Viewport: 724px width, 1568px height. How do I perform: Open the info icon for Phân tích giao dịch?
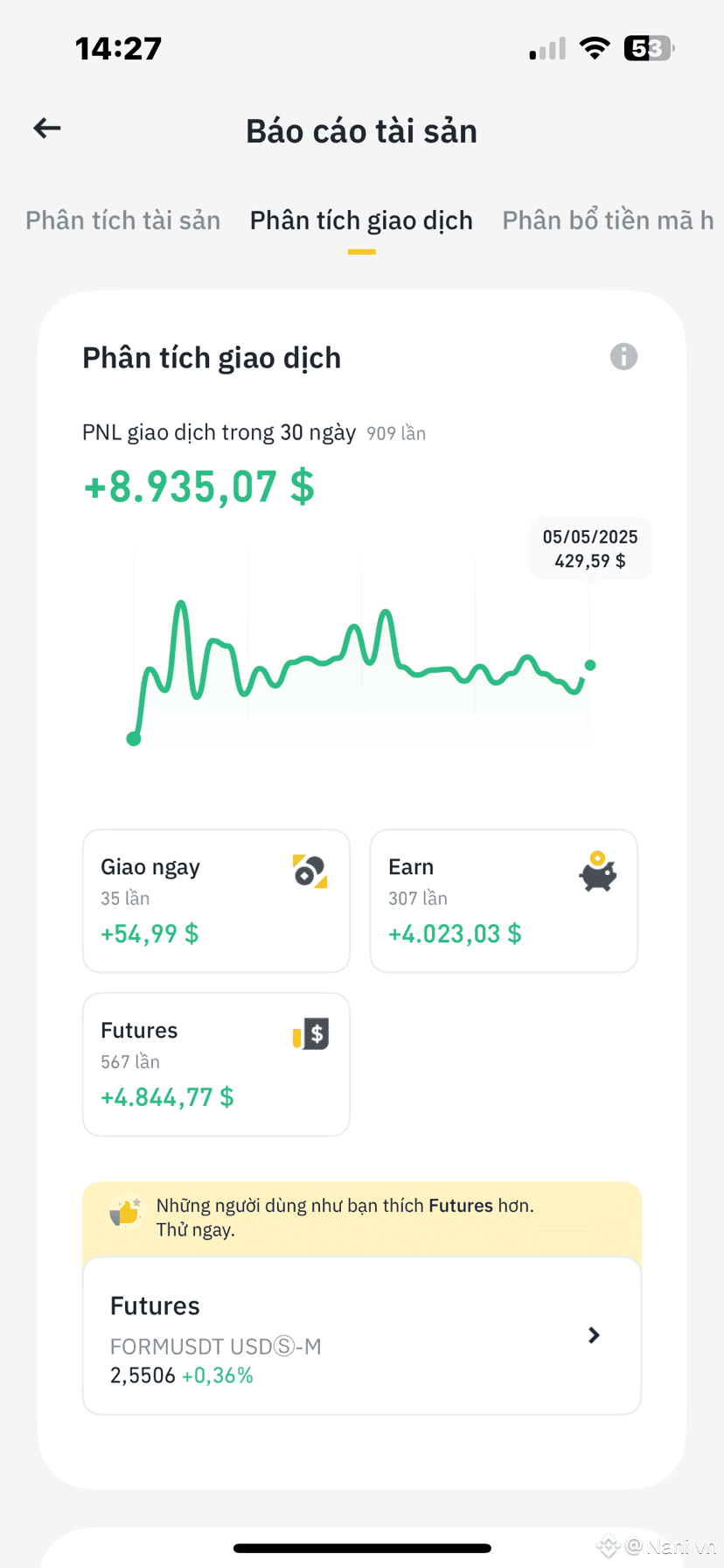click(623, 357)
